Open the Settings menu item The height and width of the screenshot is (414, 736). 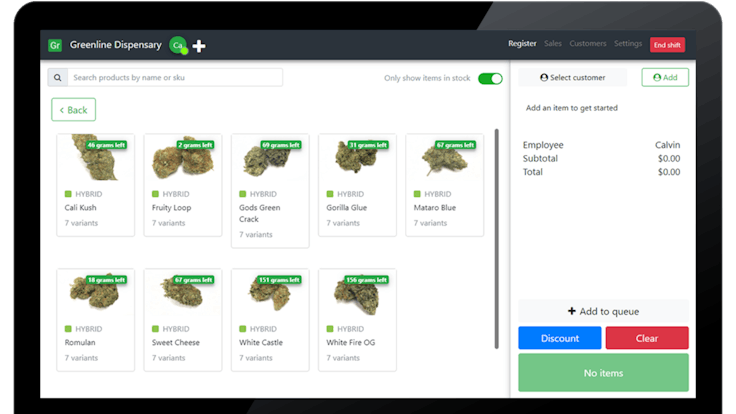pyautogui.click(x=628, y=44)
